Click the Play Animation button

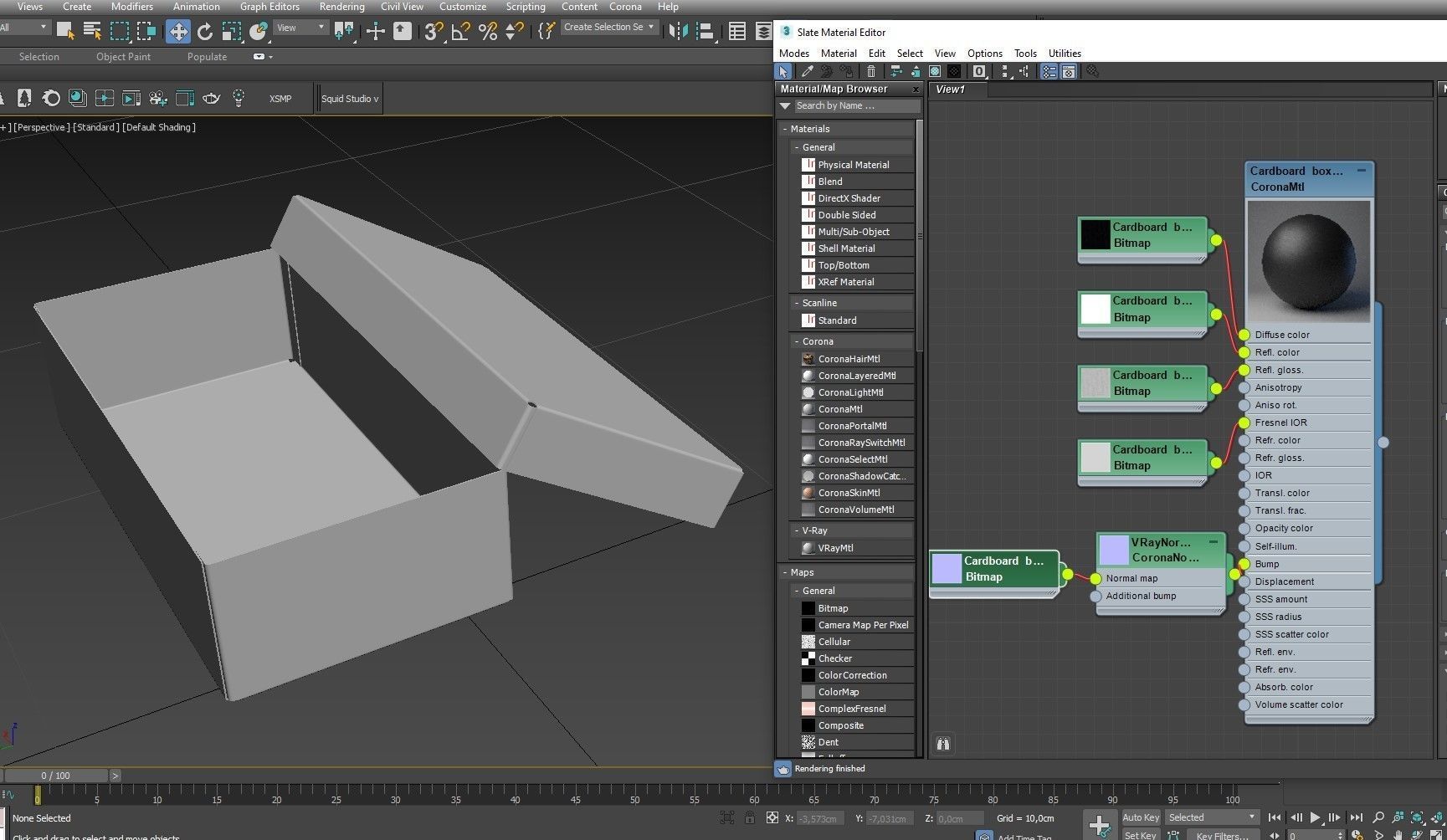pos(1315,817)
